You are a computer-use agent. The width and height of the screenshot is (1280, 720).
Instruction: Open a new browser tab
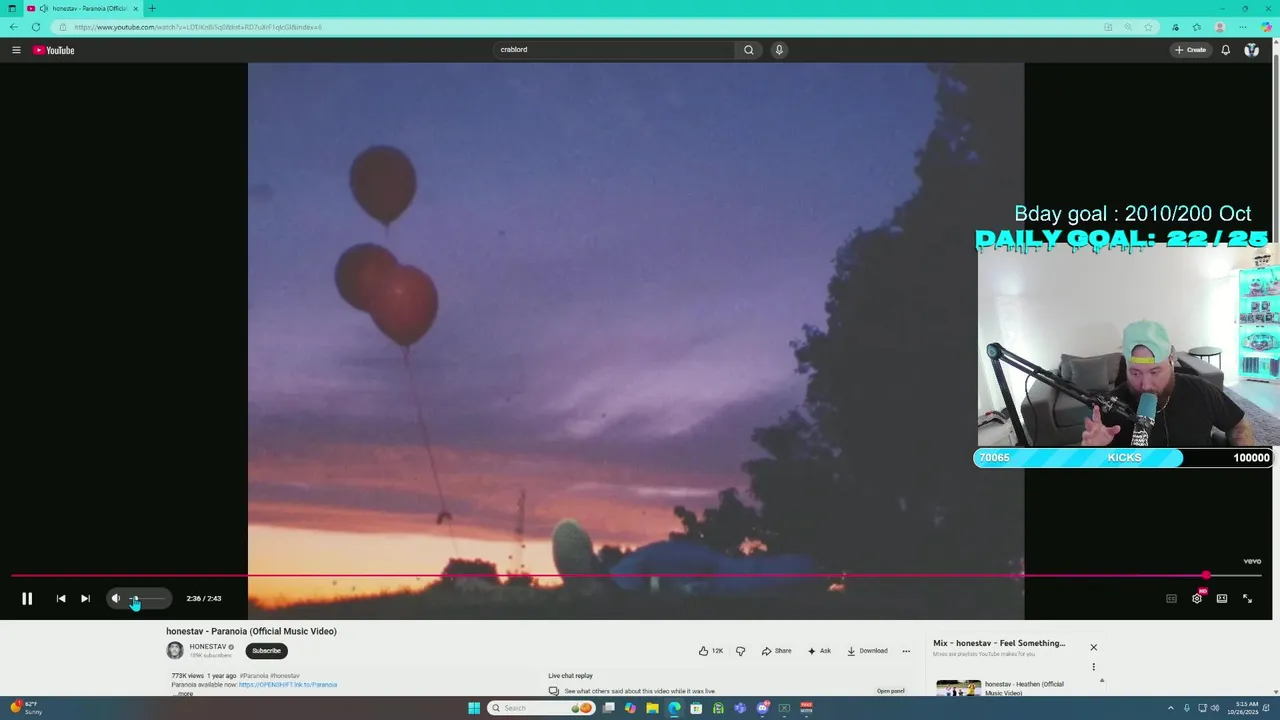click(x=152, y=8)
